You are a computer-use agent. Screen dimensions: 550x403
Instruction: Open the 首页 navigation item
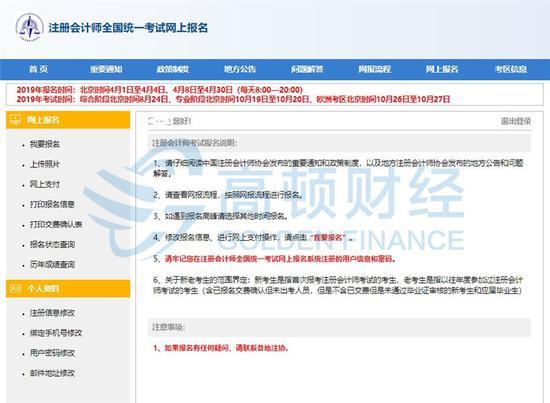pyautogui.click(x=38, y=69)
